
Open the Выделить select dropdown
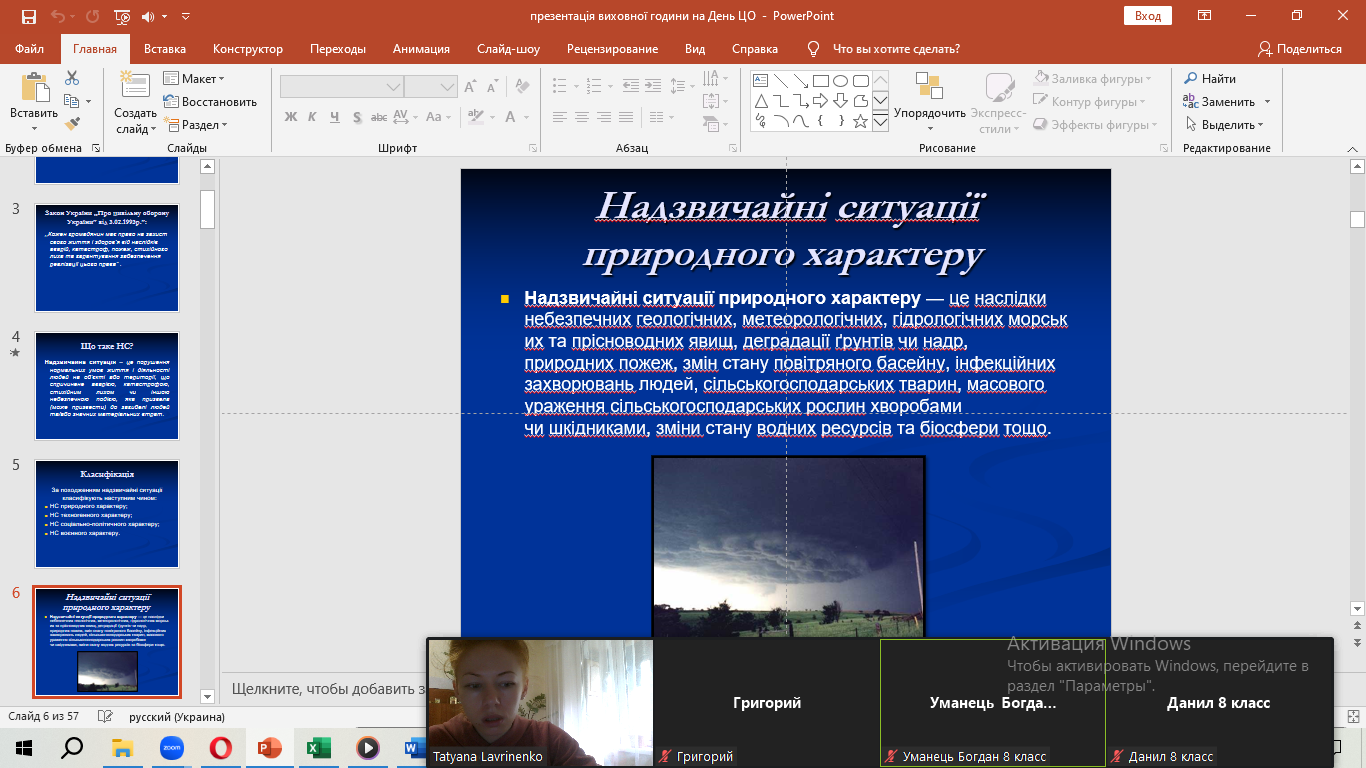pyautogui.click(x=1227, y=125)
